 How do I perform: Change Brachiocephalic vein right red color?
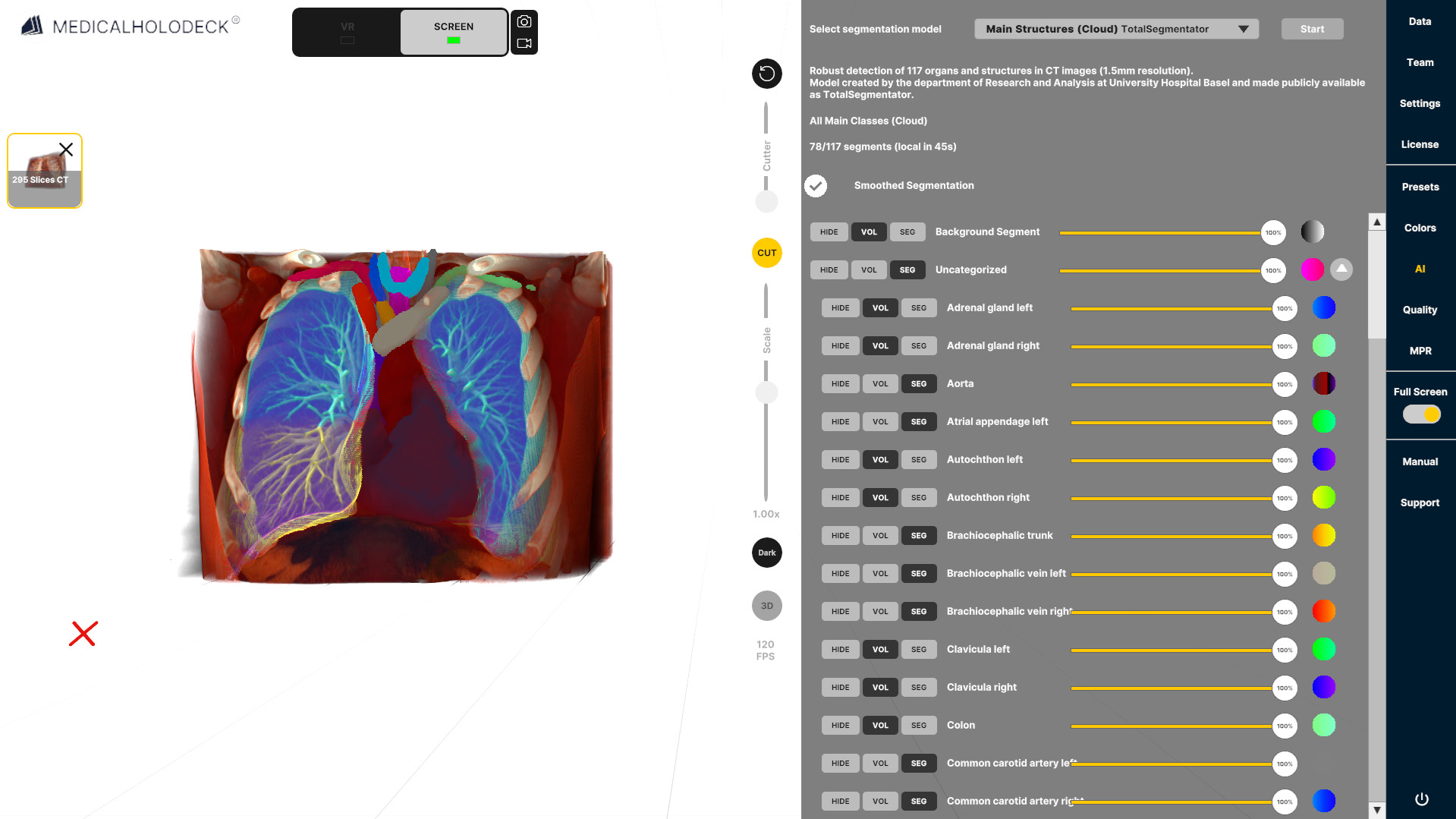point(1324,611)
